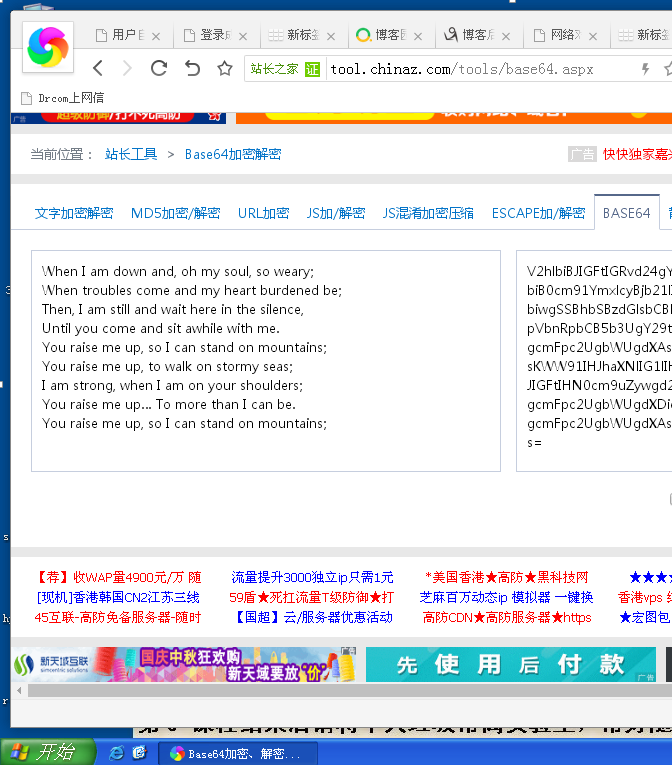Open the Windows 开始 start button
Screen dimensions: 672x765
coord(48,752)
